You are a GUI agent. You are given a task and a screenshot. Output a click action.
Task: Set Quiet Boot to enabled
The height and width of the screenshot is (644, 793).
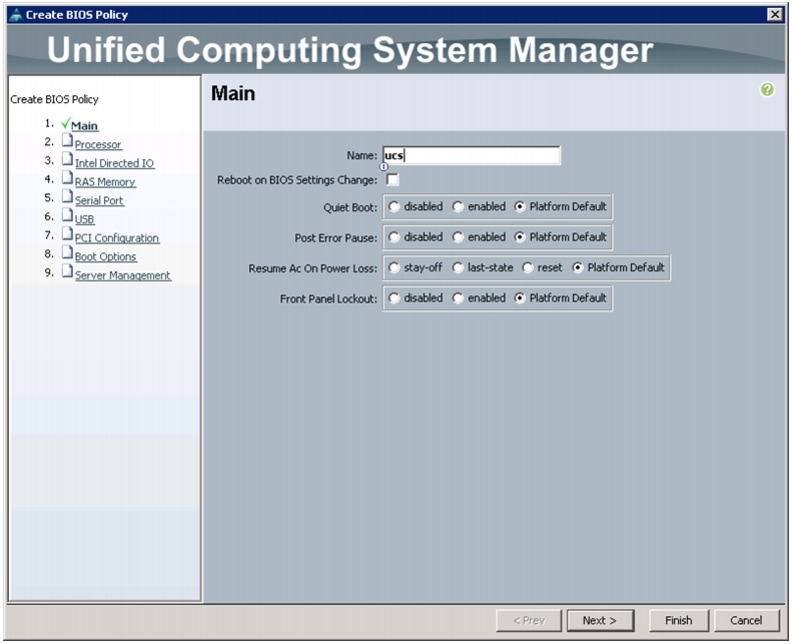[458, 206]
